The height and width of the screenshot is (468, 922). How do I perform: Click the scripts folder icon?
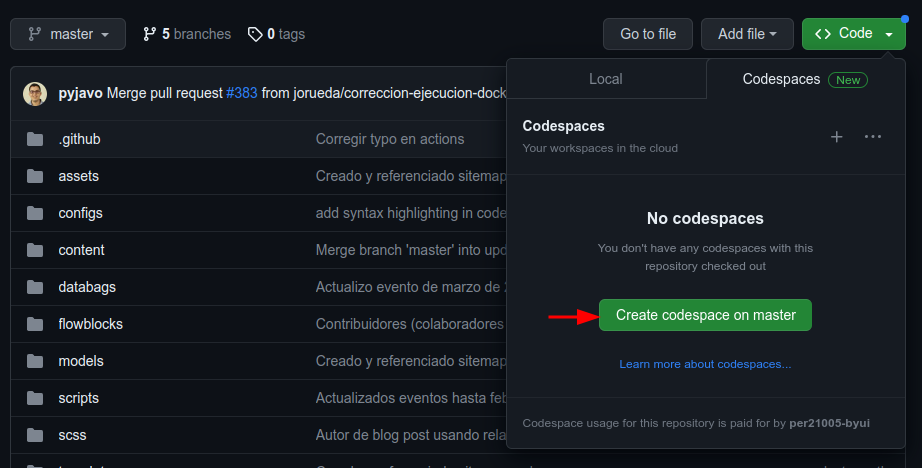[35, 399]
